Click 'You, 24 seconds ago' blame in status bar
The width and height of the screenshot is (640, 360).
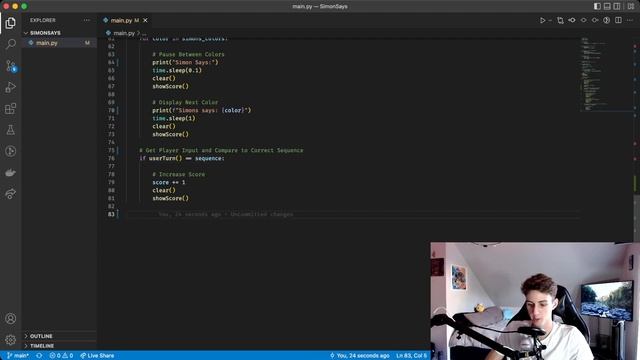click(359, 356)
